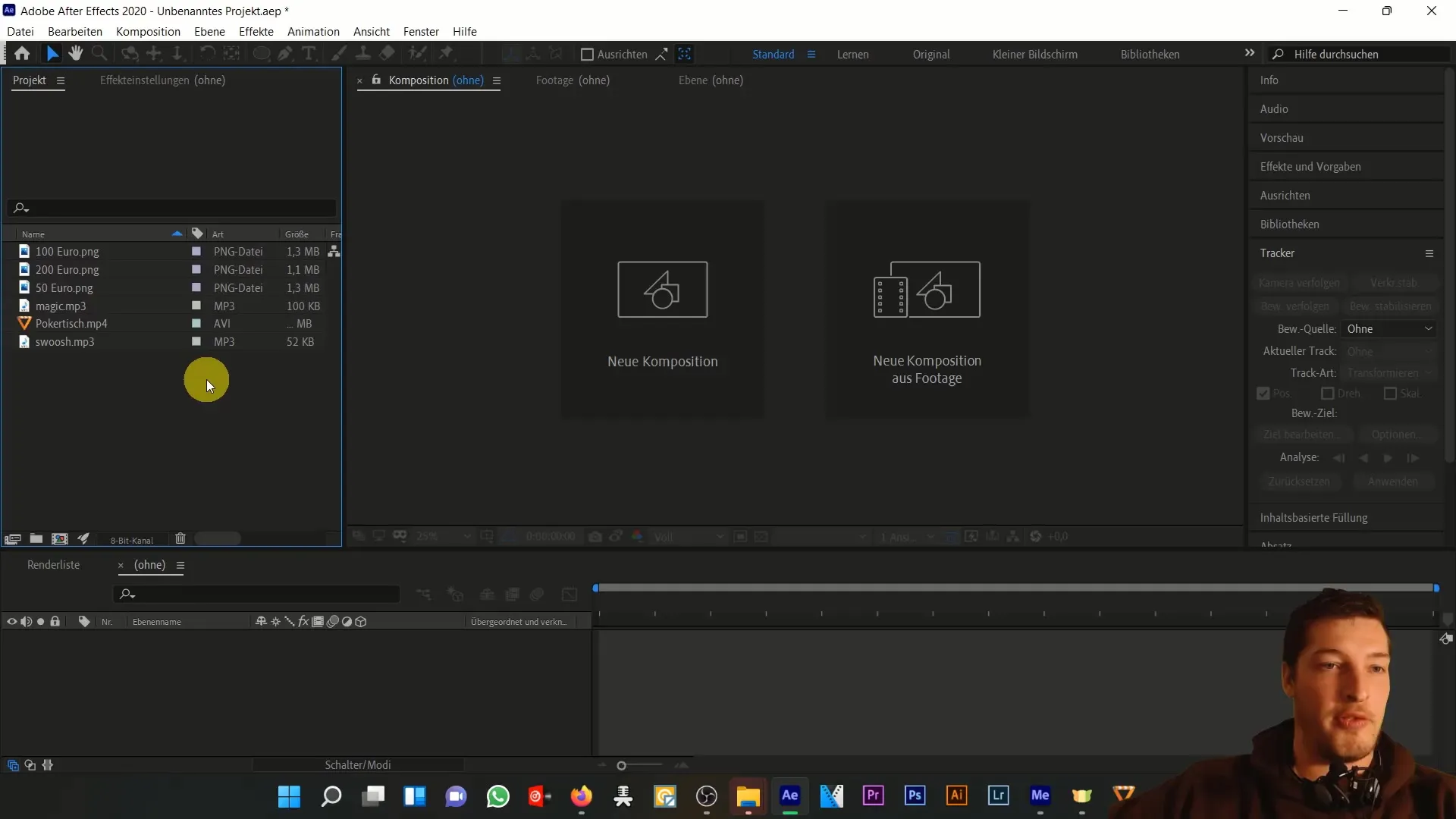
Task: Switch to the Renderliste tab
Action: point(53,565)
